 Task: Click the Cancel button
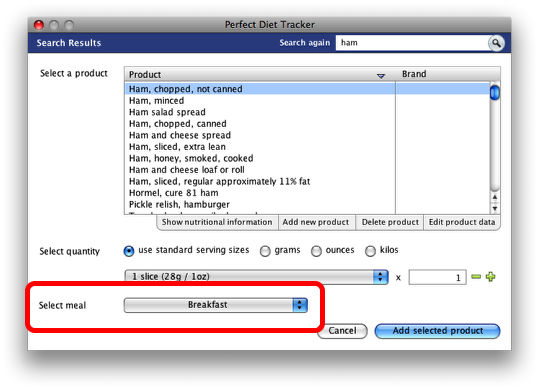click(x=342, y=331)
